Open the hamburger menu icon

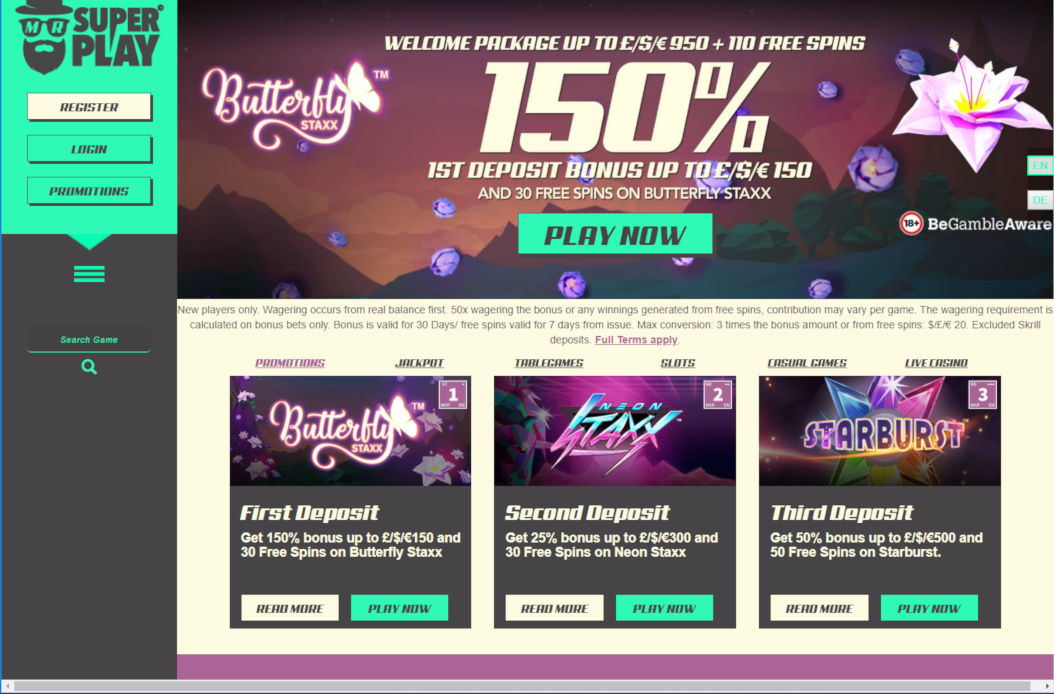[89, 274]
